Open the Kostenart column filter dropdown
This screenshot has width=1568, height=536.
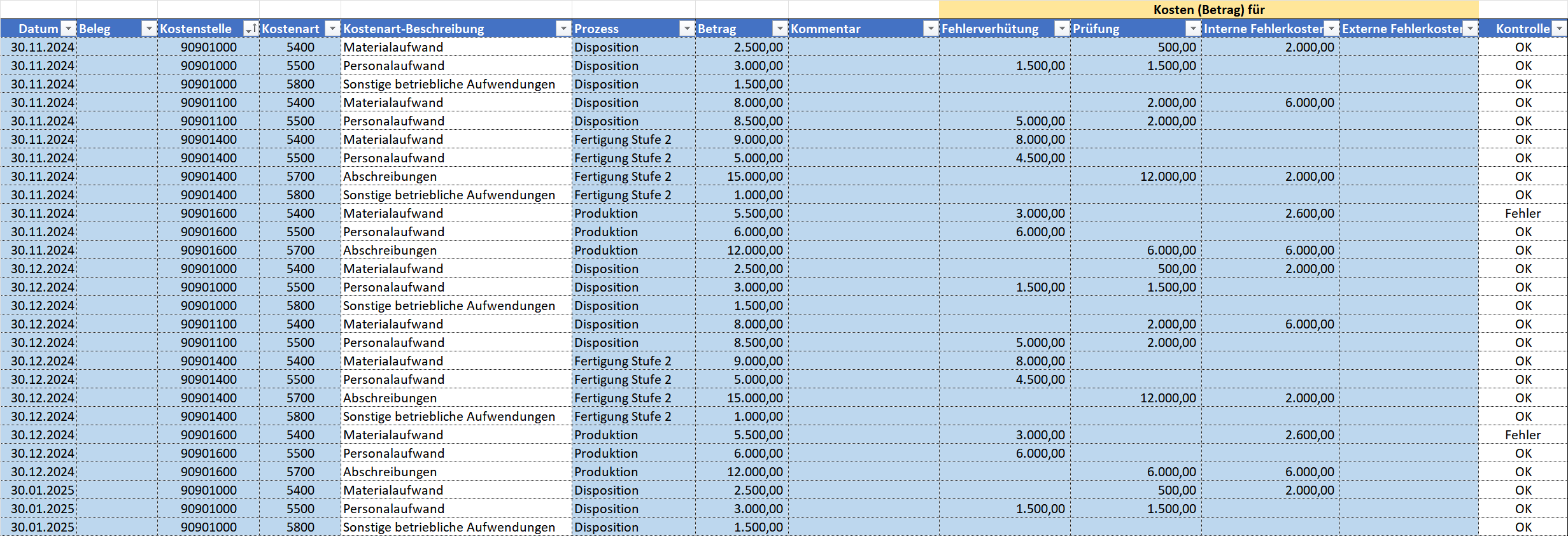click(x=332, y=29)
